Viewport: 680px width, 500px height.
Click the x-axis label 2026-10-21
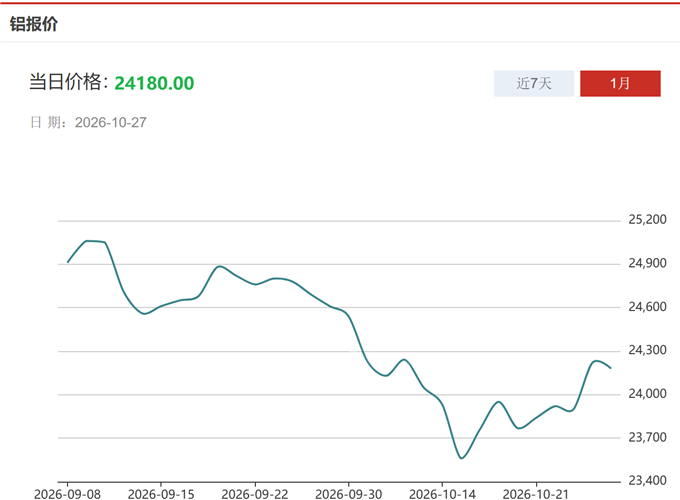coord(536,494)
